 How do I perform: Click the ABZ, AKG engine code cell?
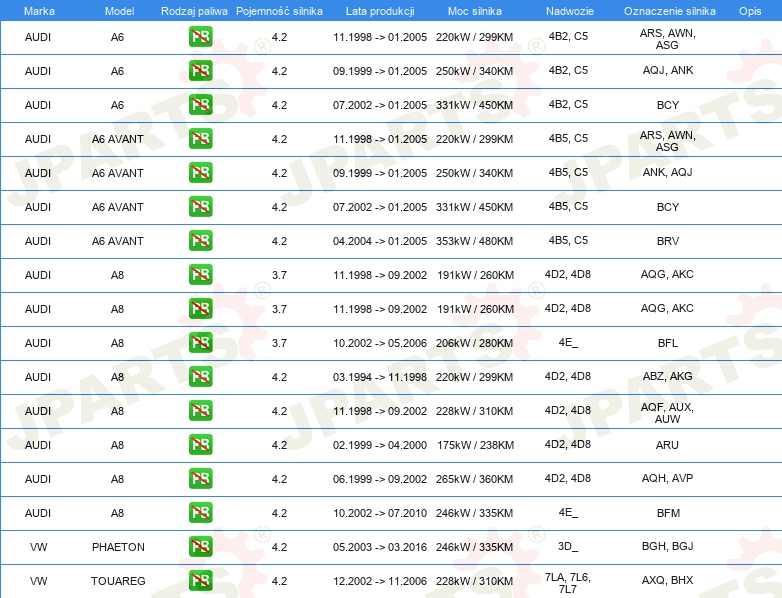667,376
